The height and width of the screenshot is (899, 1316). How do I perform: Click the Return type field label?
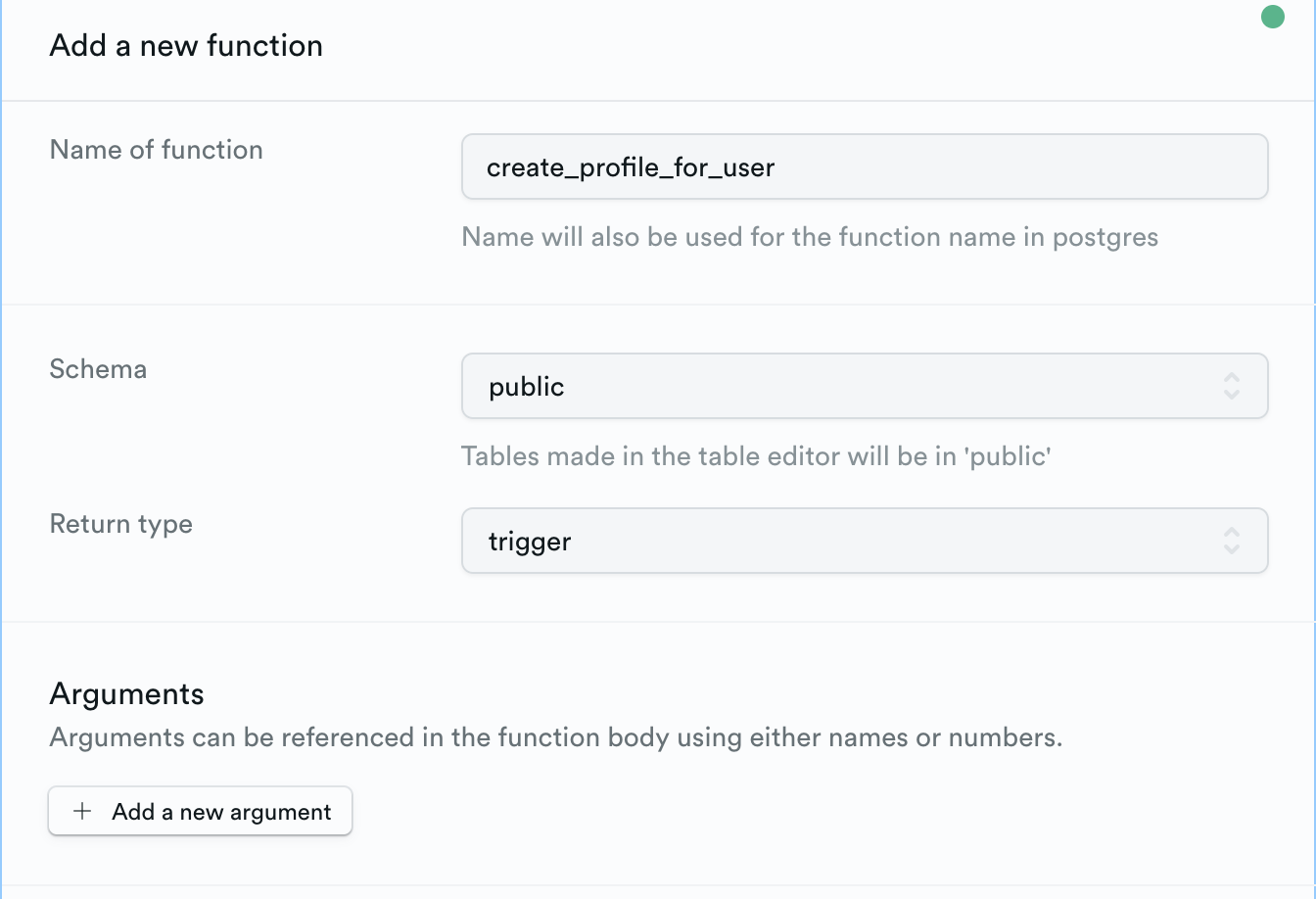click(x=121, y=524)
